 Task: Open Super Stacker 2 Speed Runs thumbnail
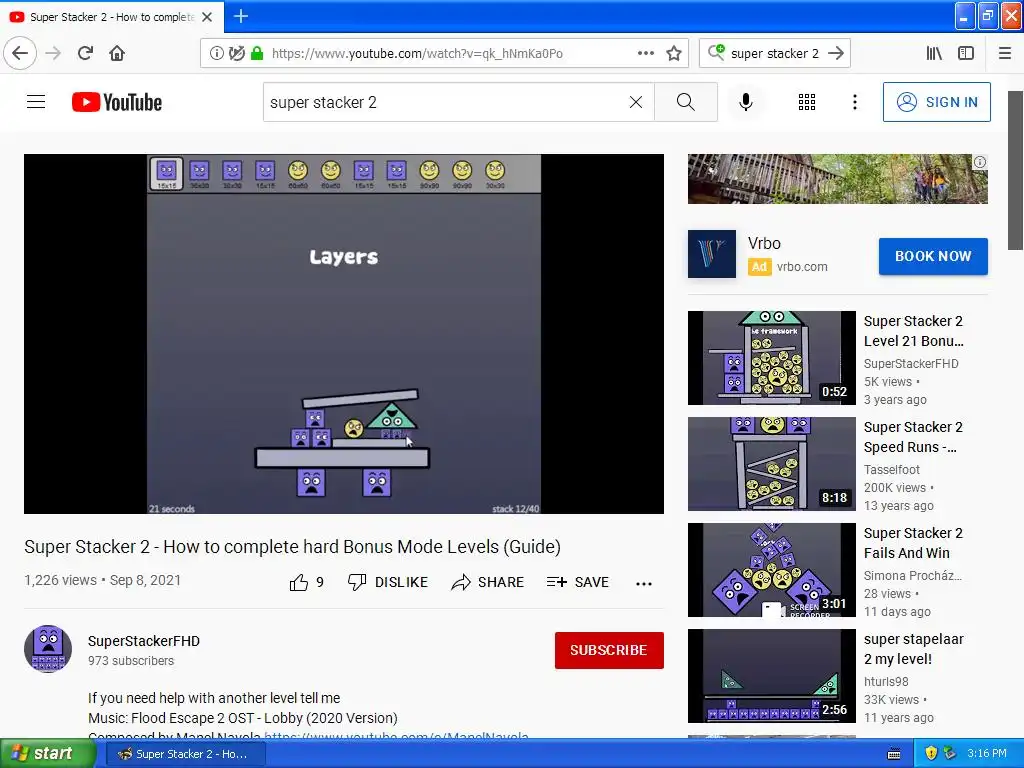tap(771, 464)
